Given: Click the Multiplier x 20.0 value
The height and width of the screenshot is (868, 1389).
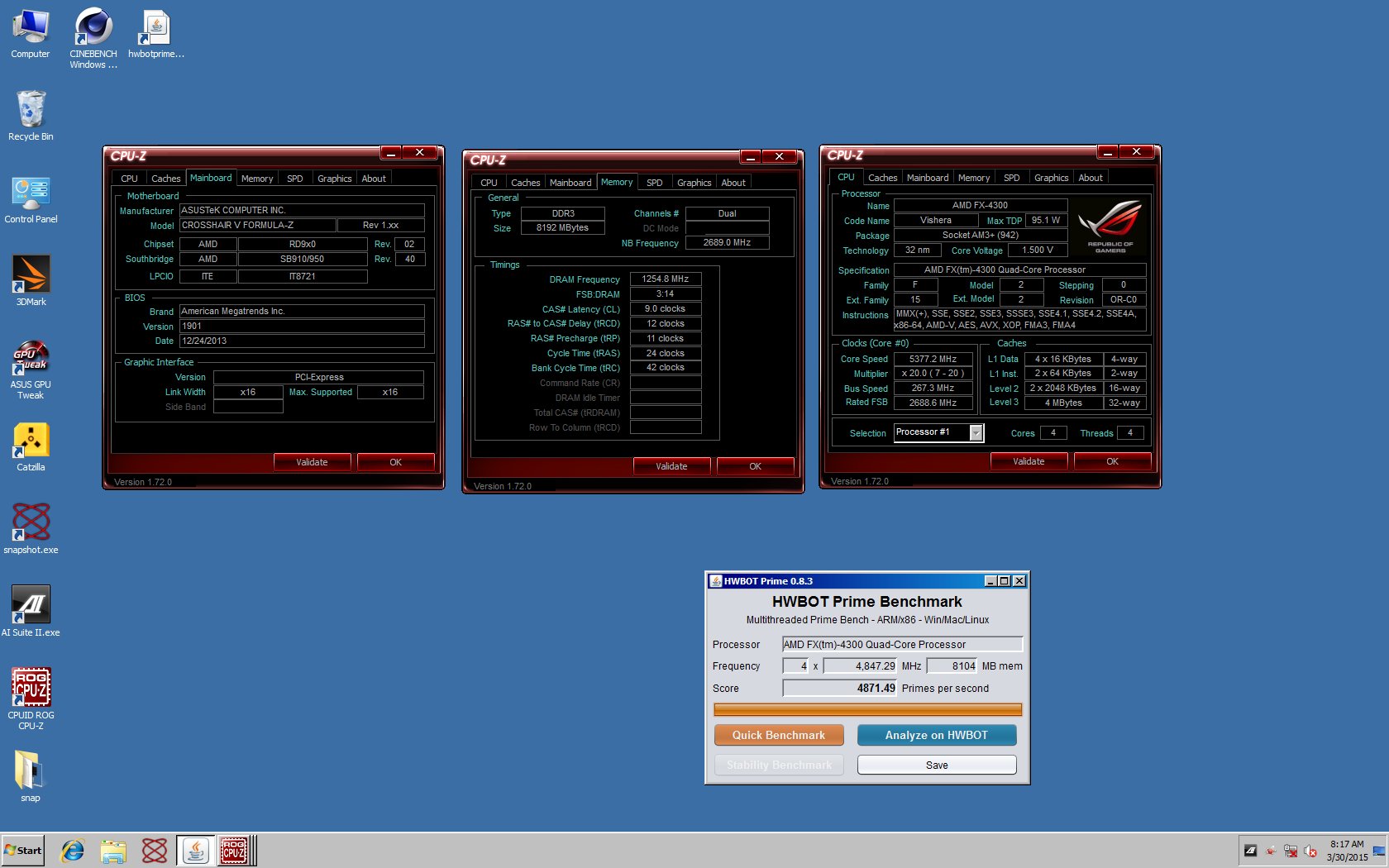Looking at the screenshot, I should point(933,373).
